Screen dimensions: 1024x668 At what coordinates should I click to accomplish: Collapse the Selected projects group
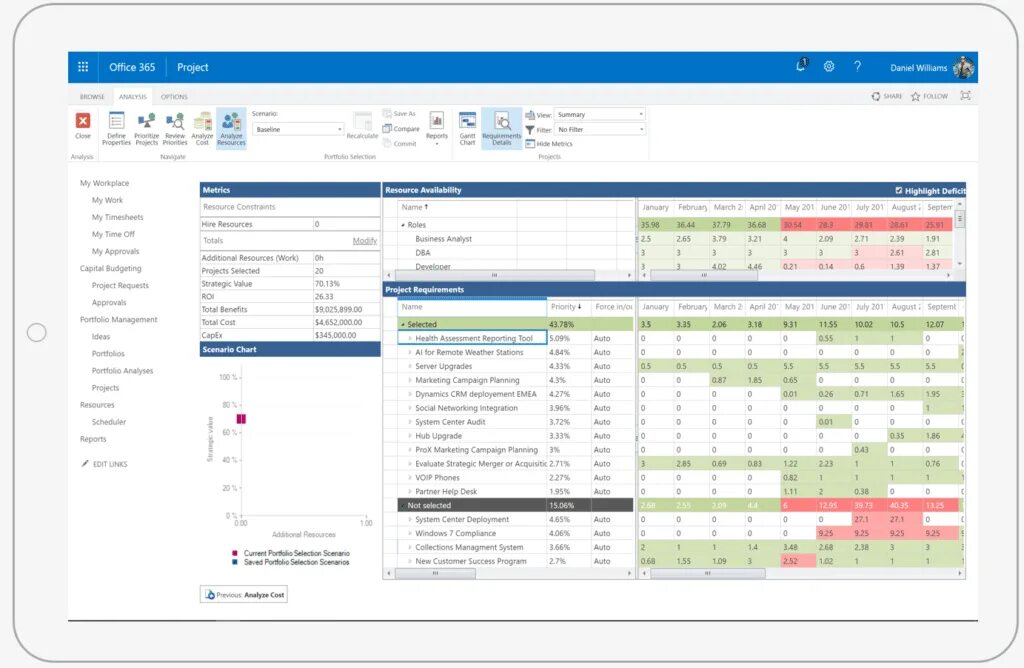point(403,324)
